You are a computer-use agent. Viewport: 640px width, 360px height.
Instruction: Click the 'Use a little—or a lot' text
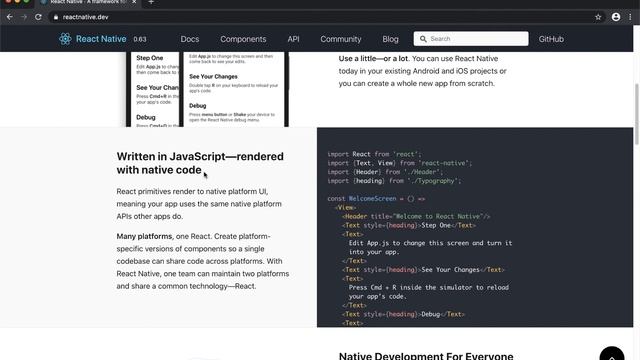(373, 59)
